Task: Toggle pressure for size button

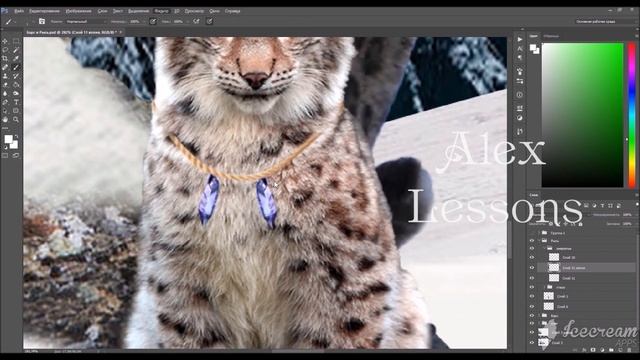Action: coord(209,21)
